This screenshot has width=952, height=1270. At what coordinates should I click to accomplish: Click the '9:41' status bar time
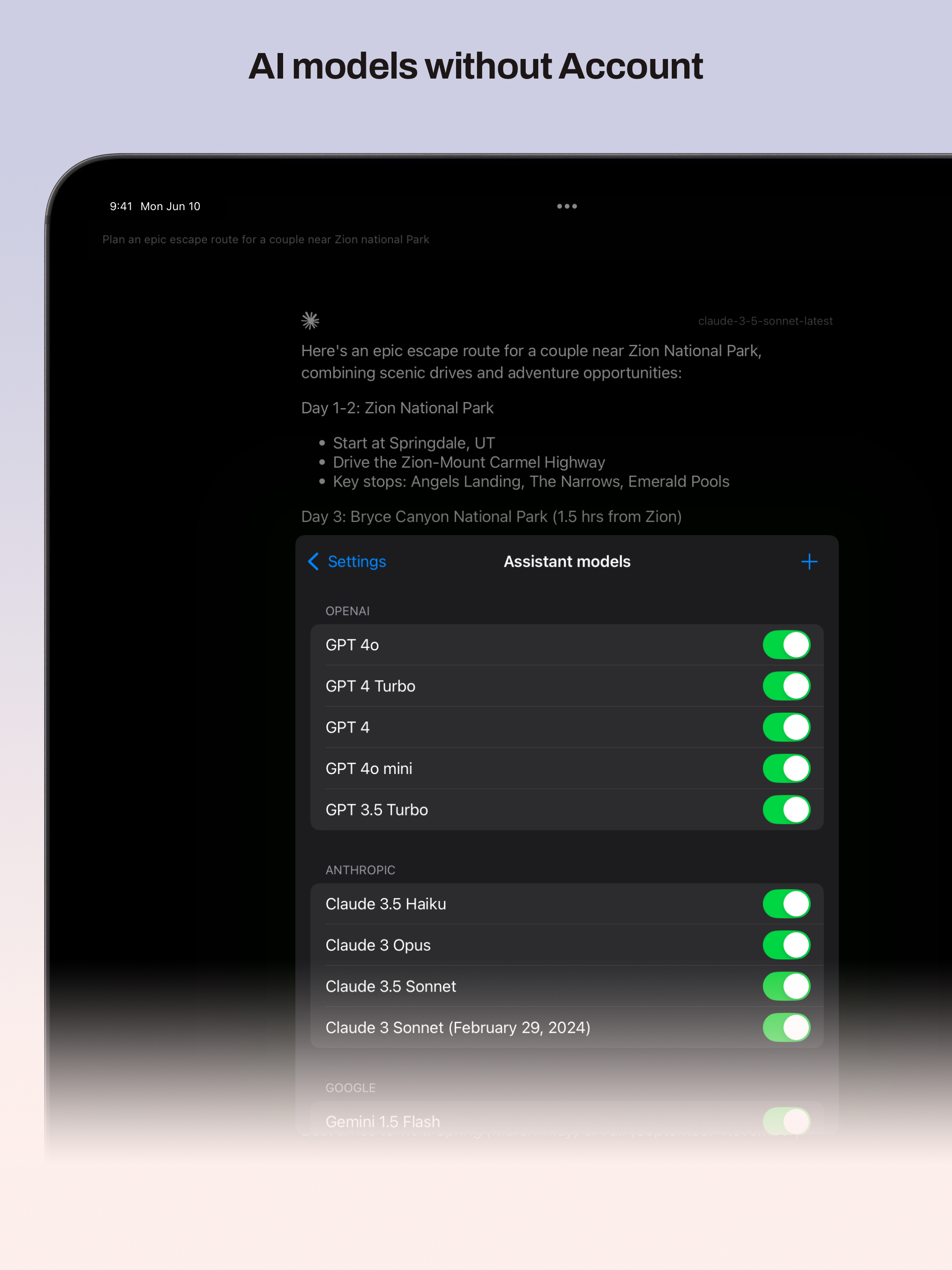[x=121, y=206]
